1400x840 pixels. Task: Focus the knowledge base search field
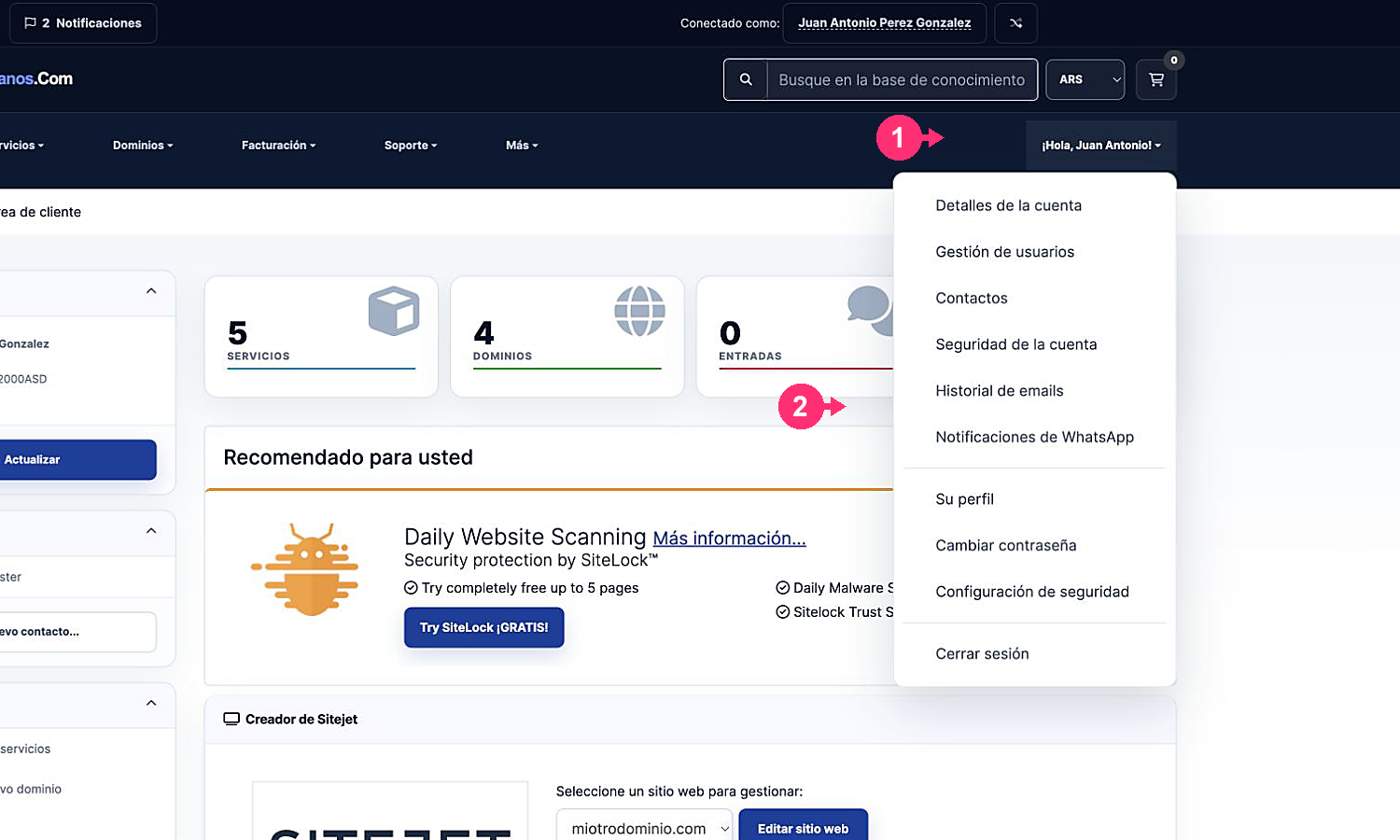902,79
